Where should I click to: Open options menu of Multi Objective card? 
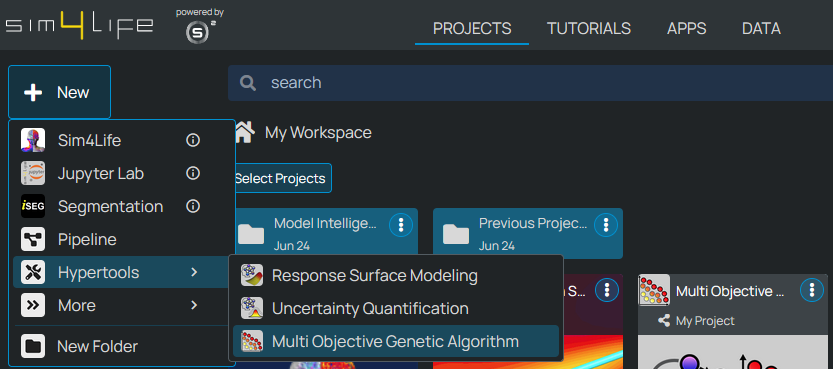pos(812,290)
